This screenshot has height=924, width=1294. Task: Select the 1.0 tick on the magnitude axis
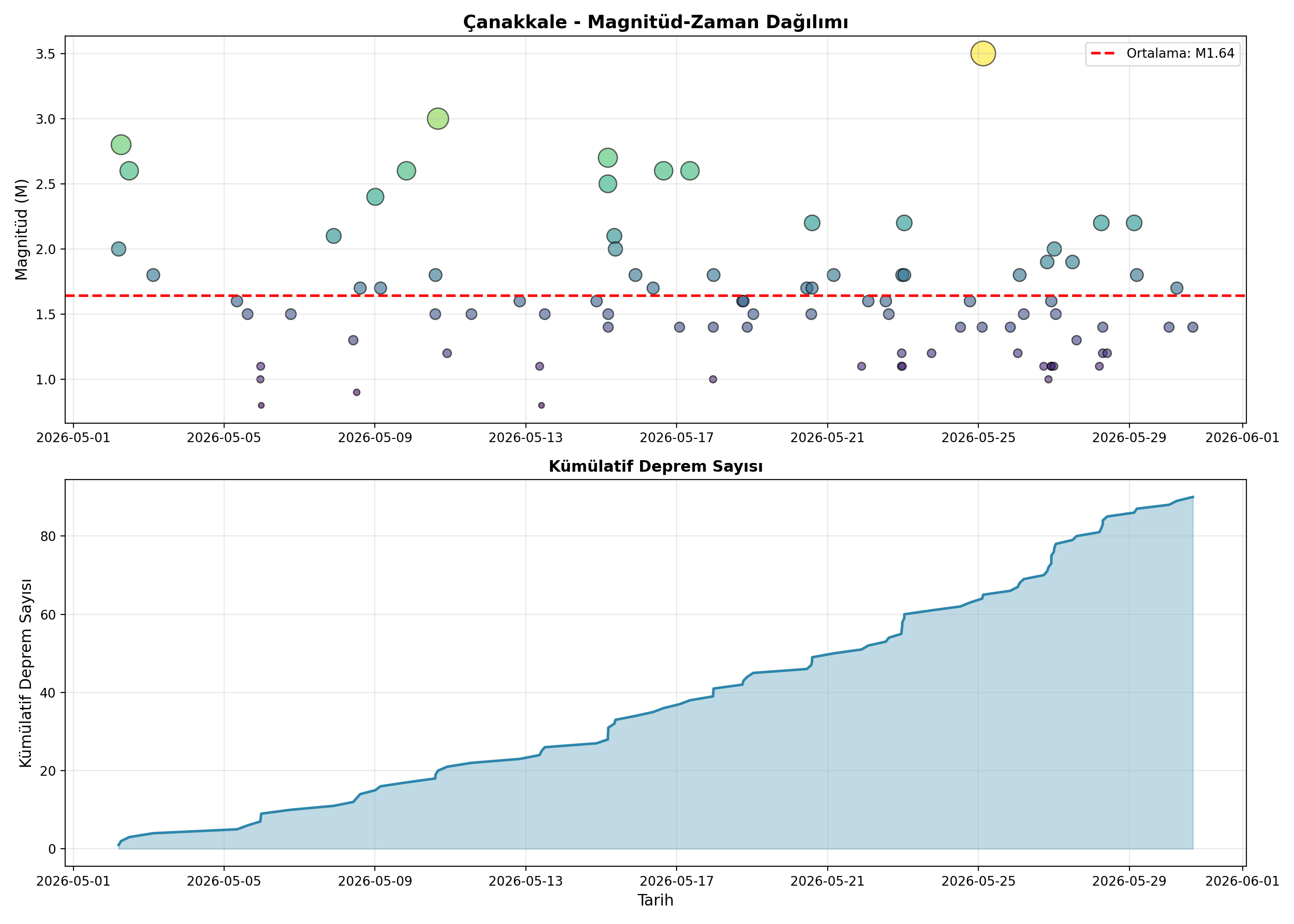46,379
